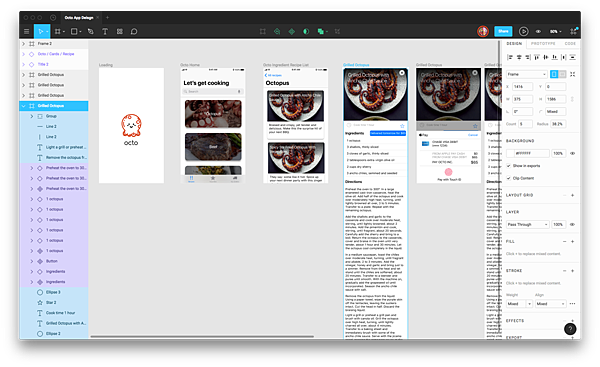Screen dimensions: 600x367
Task: Click the layer opacity 100% field
Action: click(558, 224)
